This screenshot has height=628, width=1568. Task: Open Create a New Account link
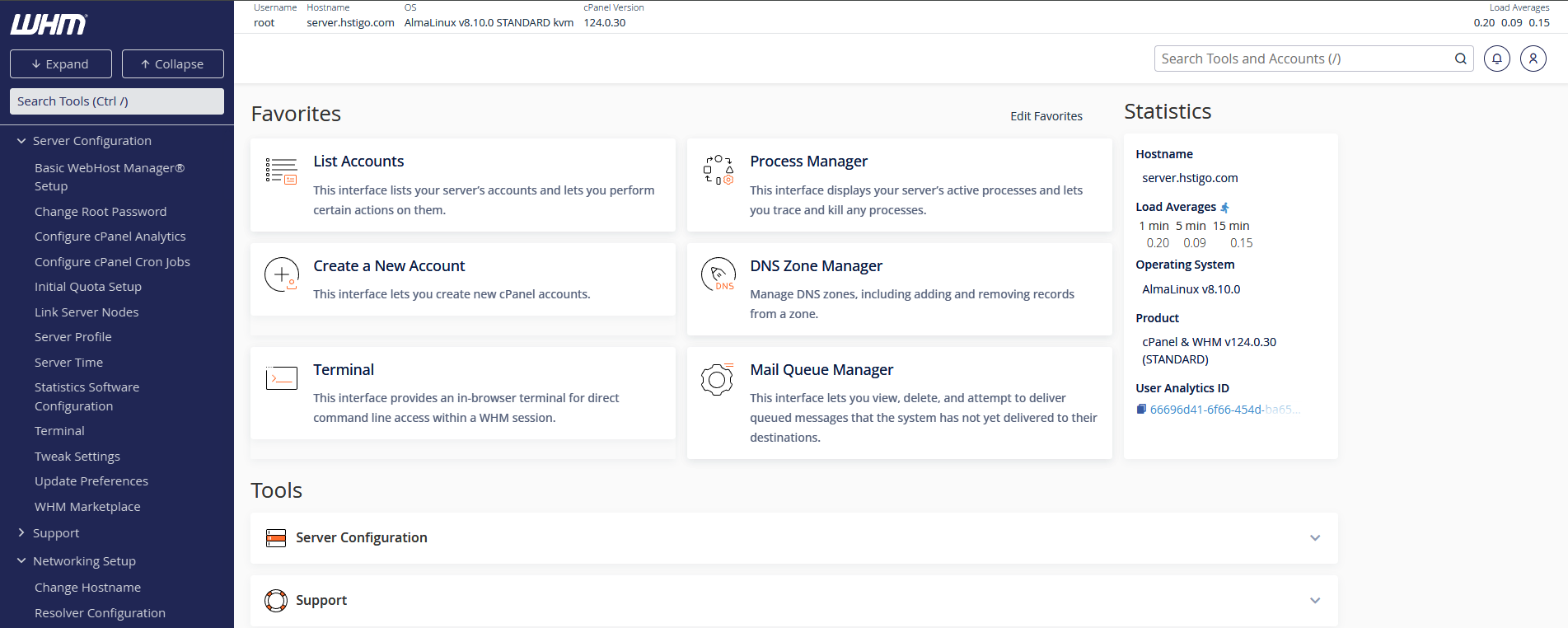coord(389,266)
